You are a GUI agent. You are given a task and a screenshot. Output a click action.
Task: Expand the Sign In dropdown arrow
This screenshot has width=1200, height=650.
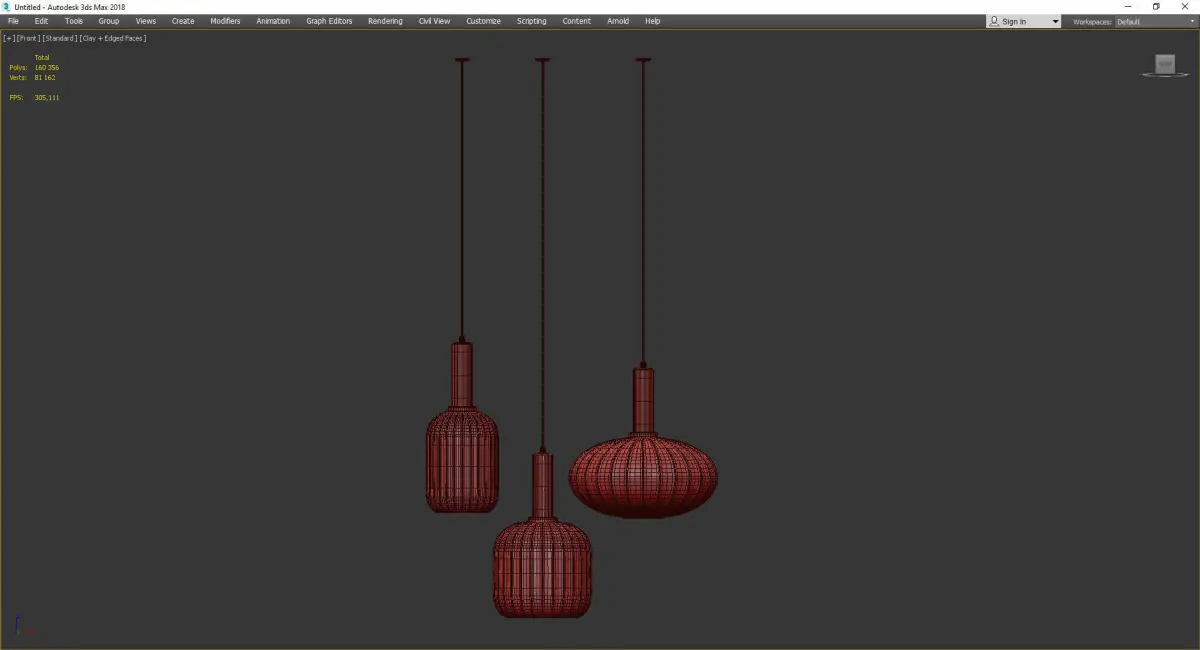pos(1055,21)
